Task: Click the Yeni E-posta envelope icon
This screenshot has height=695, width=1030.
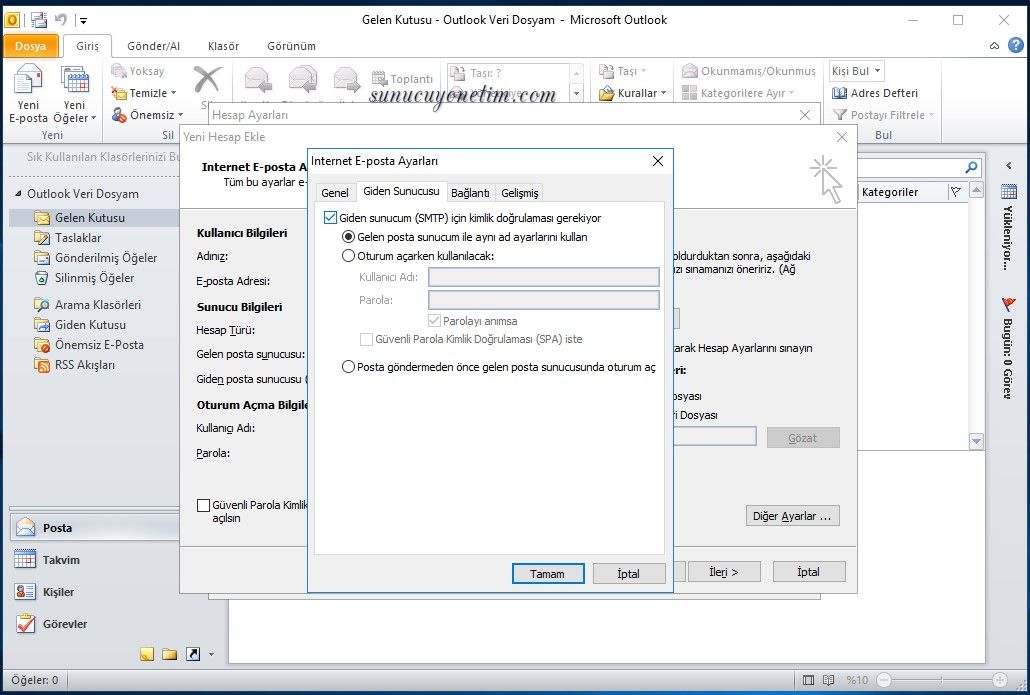Action: pyautogui.click(x=28, y=81)
